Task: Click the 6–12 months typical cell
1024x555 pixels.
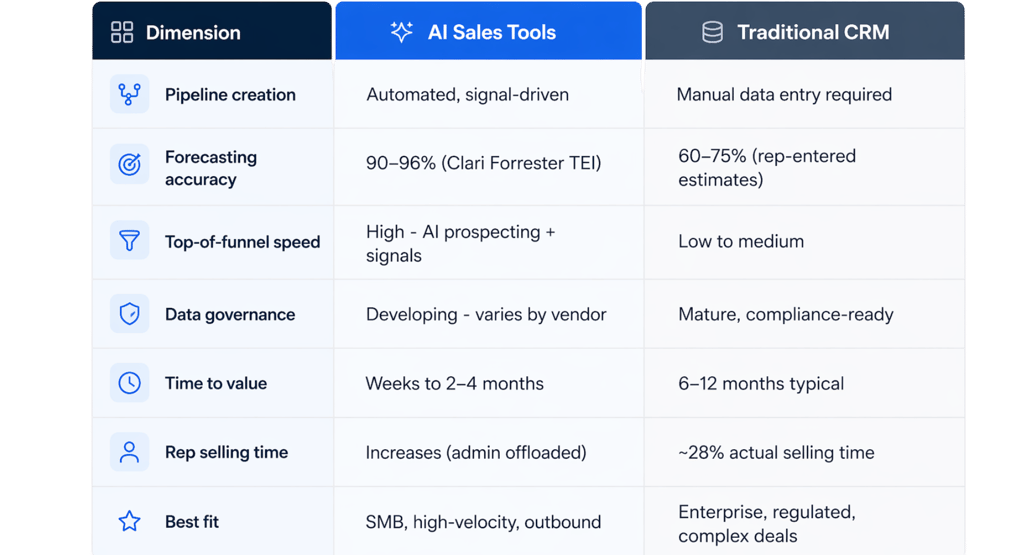Action: coord(761,383)
